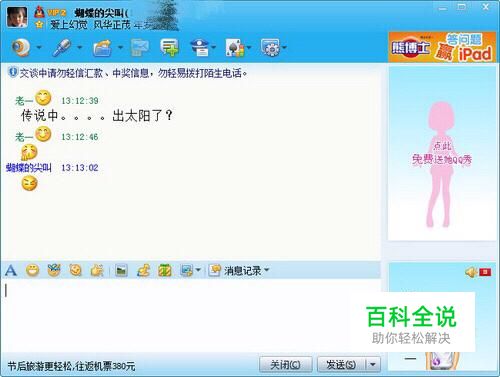Click the security info icon before warning
The image size is (500, 377).
(13, 72)
